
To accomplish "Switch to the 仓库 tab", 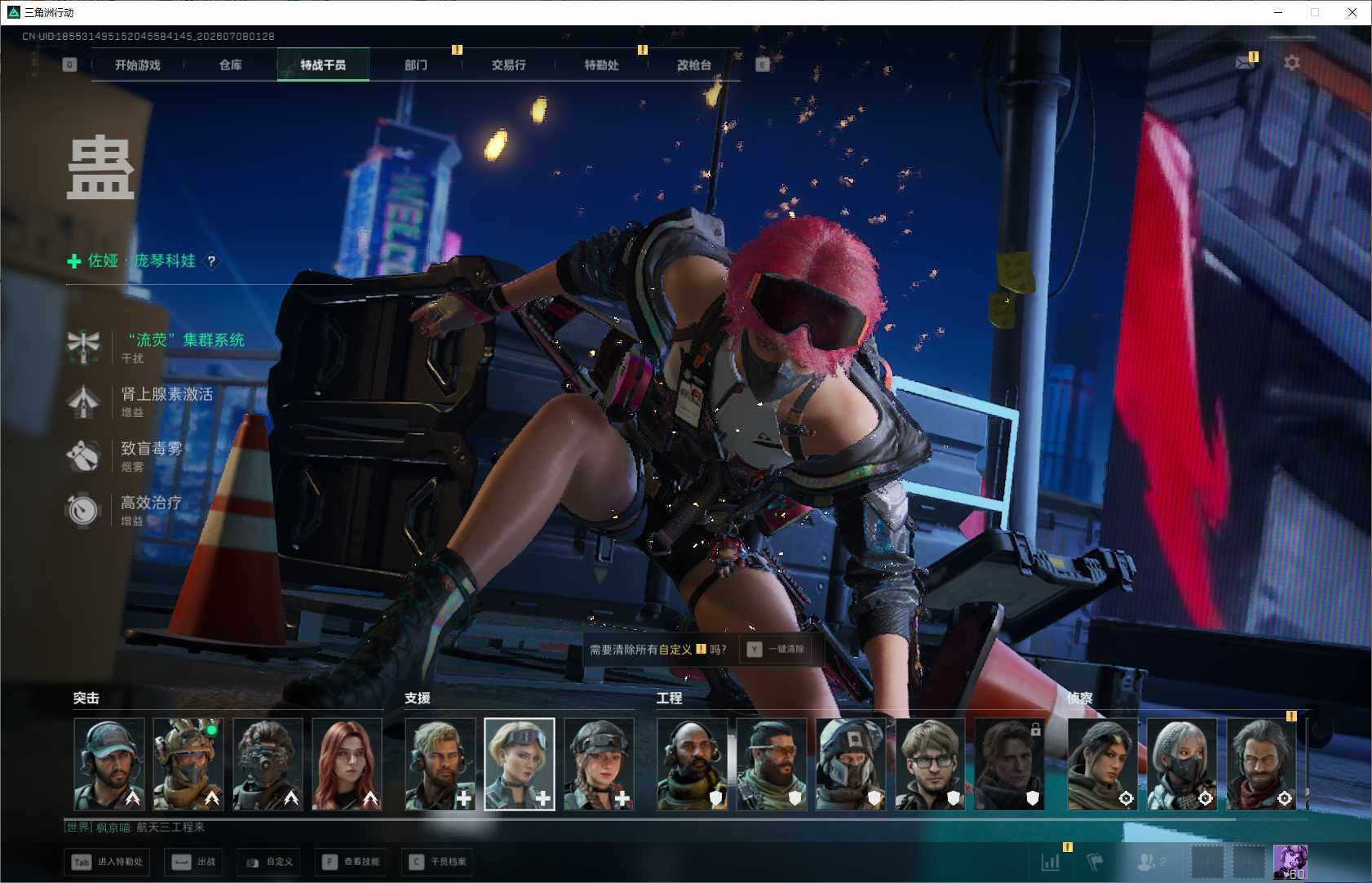I will (231, 64).
